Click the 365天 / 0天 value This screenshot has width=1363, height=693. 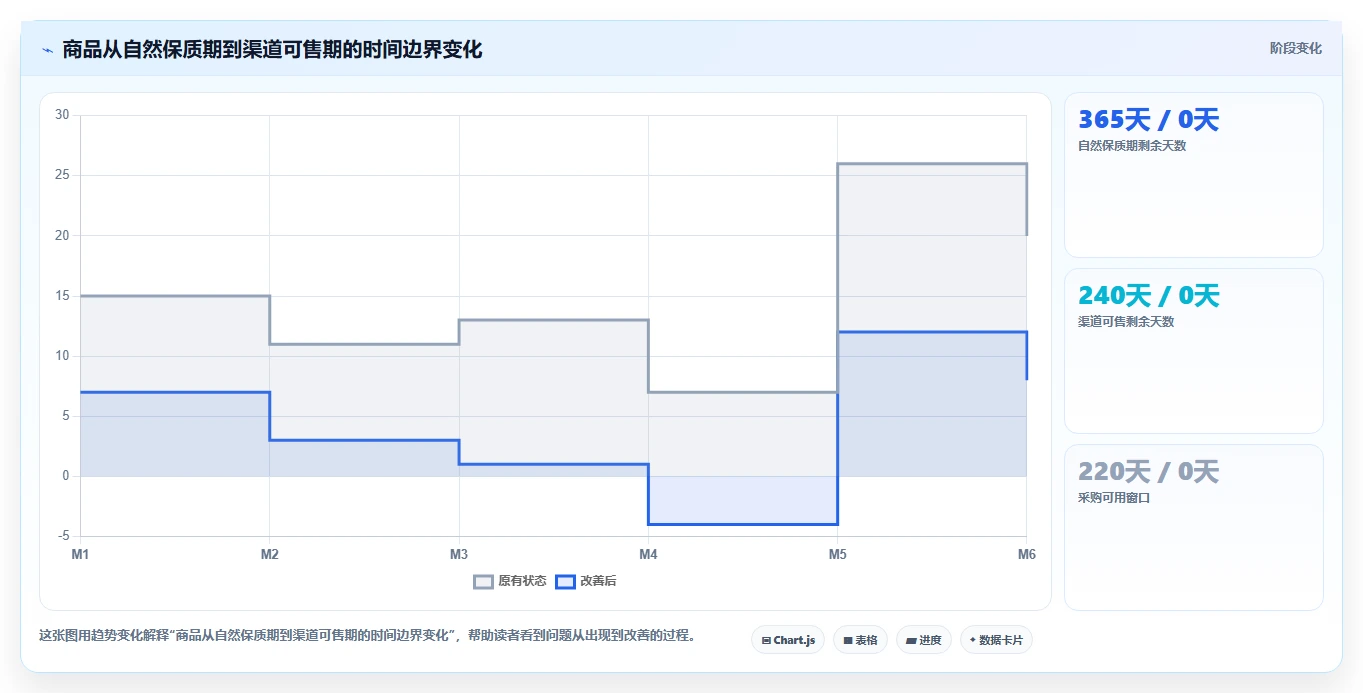tap(1148, 120)
